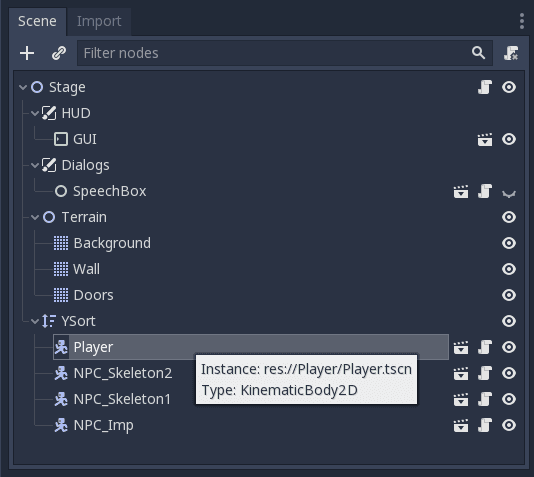Select the Scene tab
The width and height of the screenshot is (534, 477).
click(37, 21)
